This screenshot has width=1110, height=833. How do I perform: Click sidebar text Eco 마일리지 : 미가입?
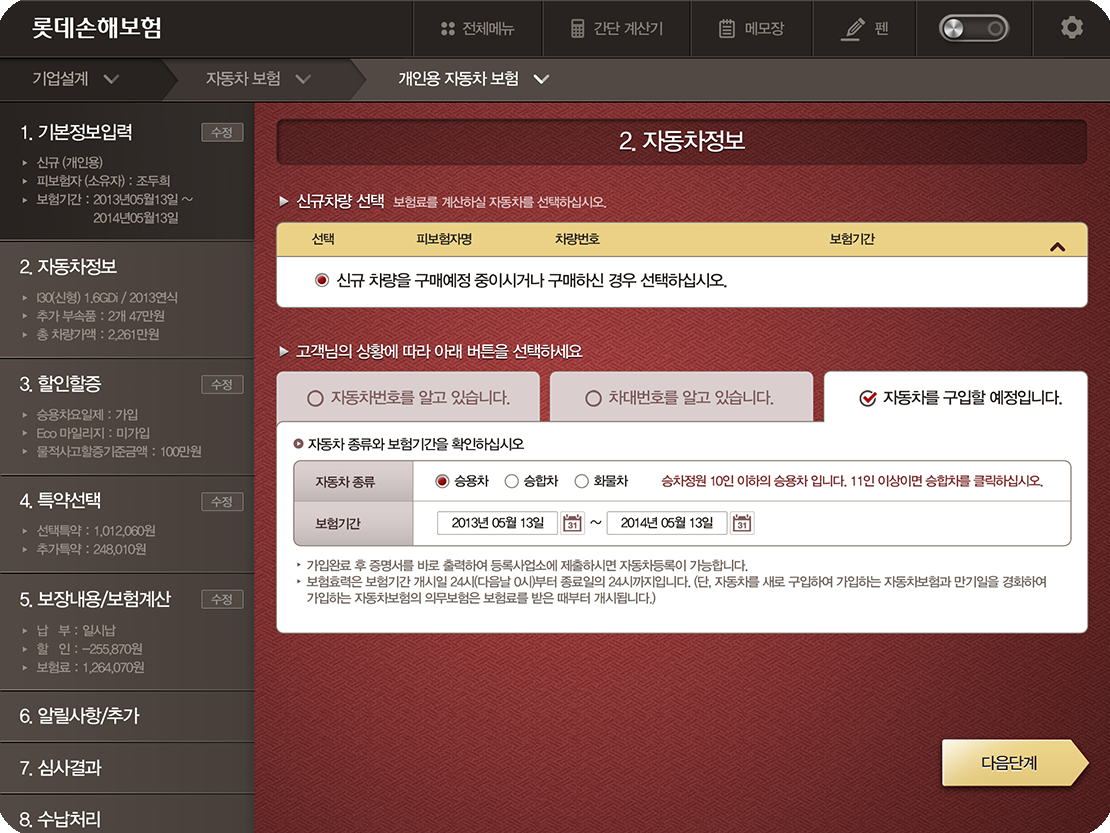(x=93, y=433)
